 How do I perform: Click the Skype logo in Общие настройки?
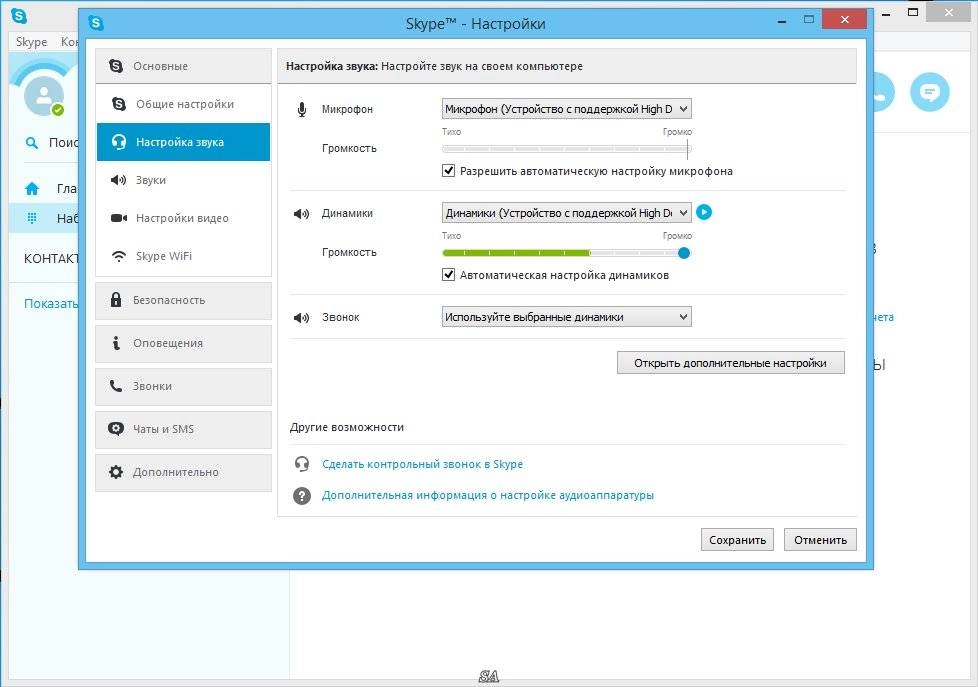click(x=119, y=104)
